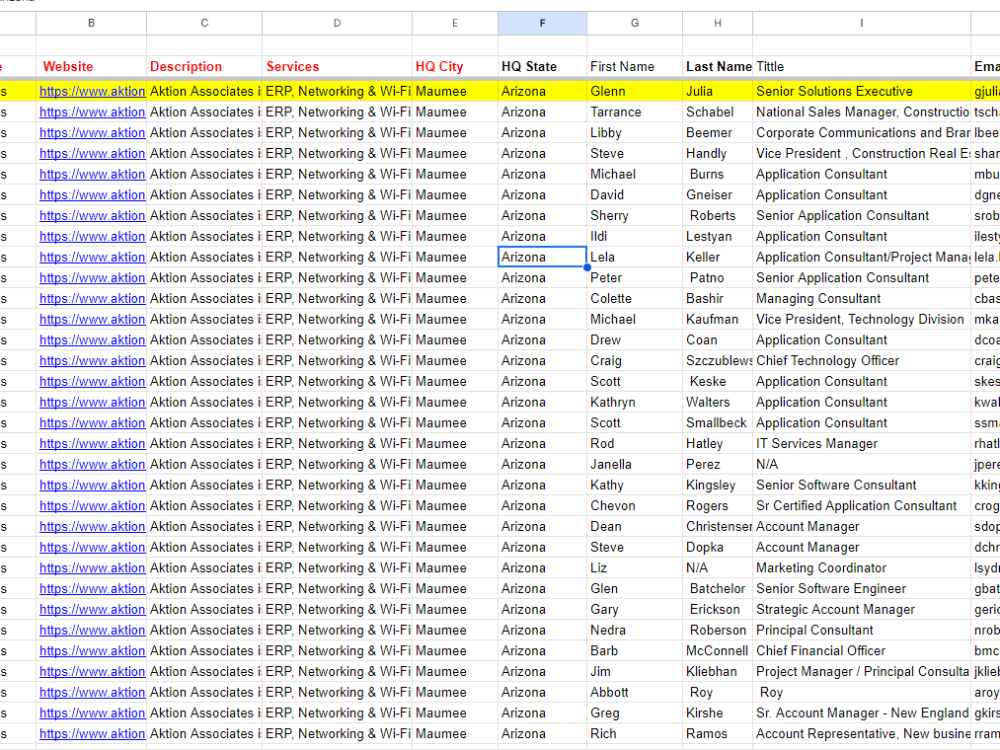Select the first name cell Nedra
The image size is (1000, 750).
point(635,630)
